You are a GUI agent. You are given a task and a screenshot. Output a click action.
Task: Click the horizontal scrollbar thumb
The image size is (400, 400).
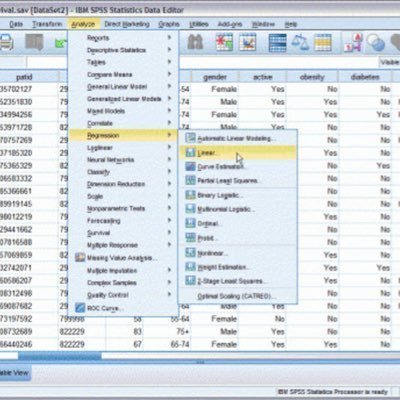[x=60, y=356]
